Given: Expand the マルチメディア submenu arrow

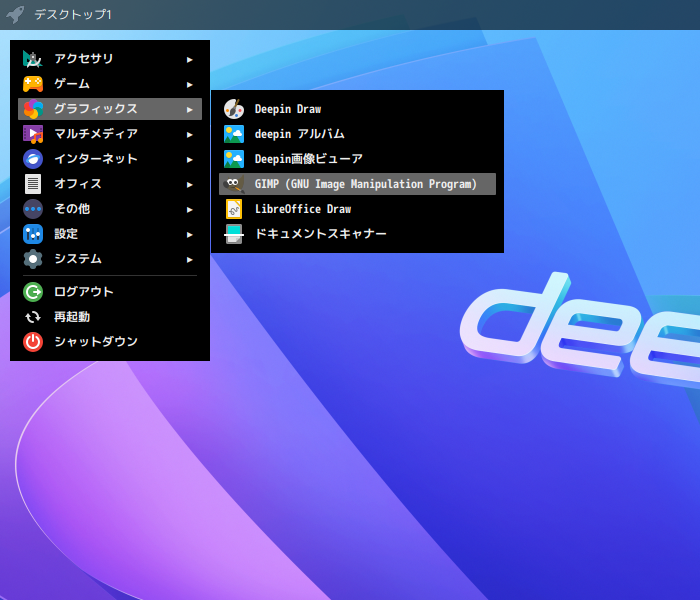Looking at the screenshot, I should (190, 134).
